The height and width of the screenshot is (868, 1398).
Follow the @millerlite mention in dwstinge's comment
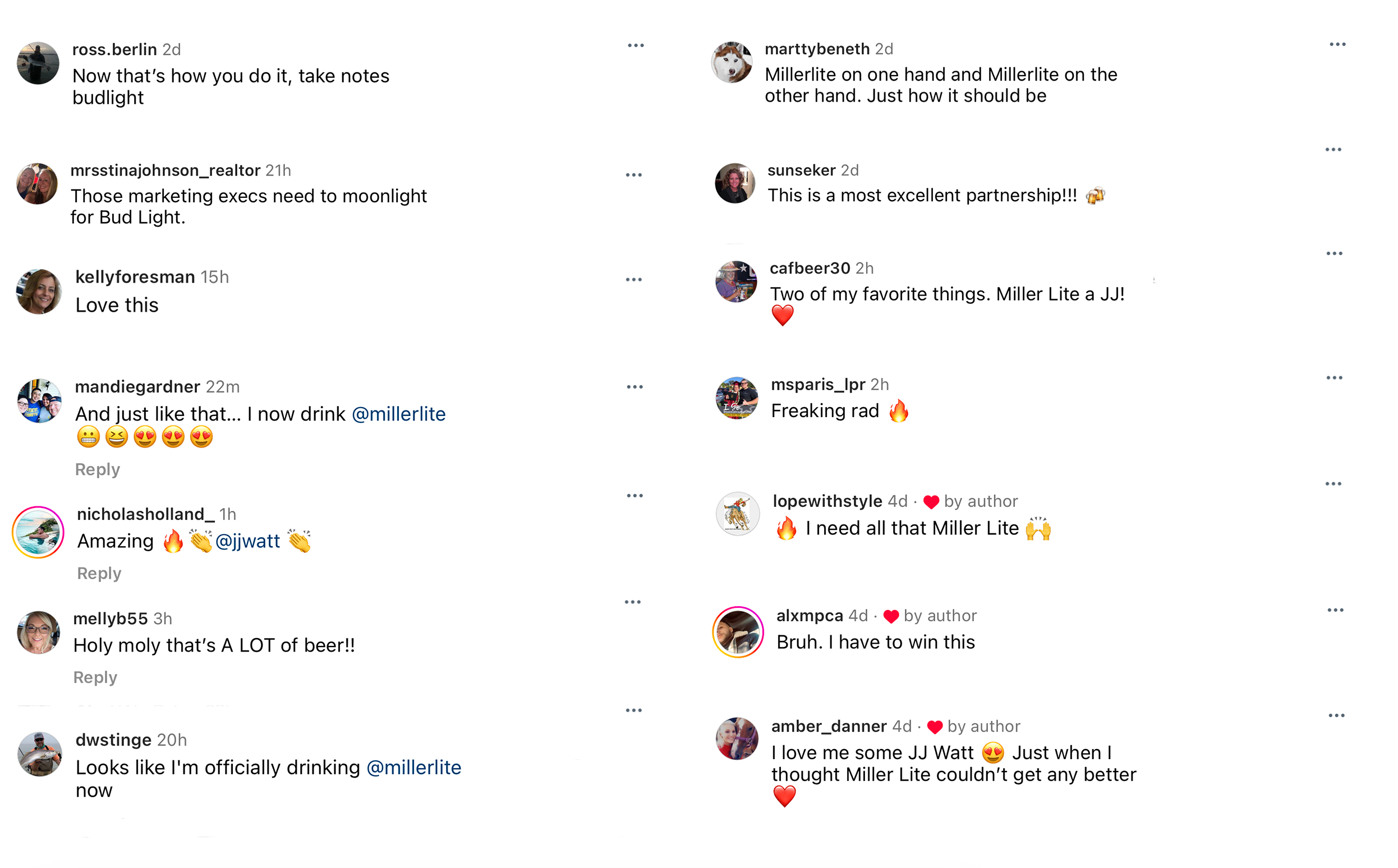coord(413,768)
